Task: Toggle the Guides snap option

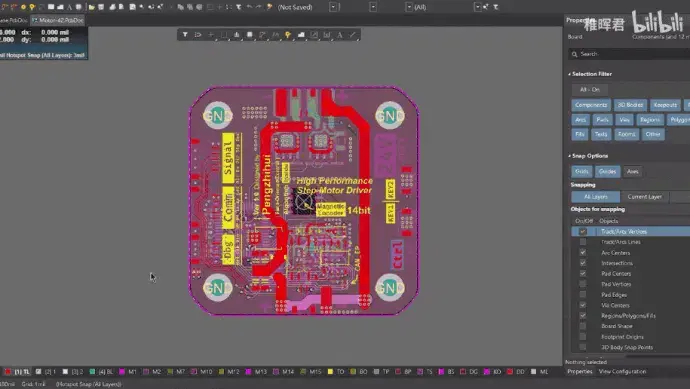Action: coord(607,171)
